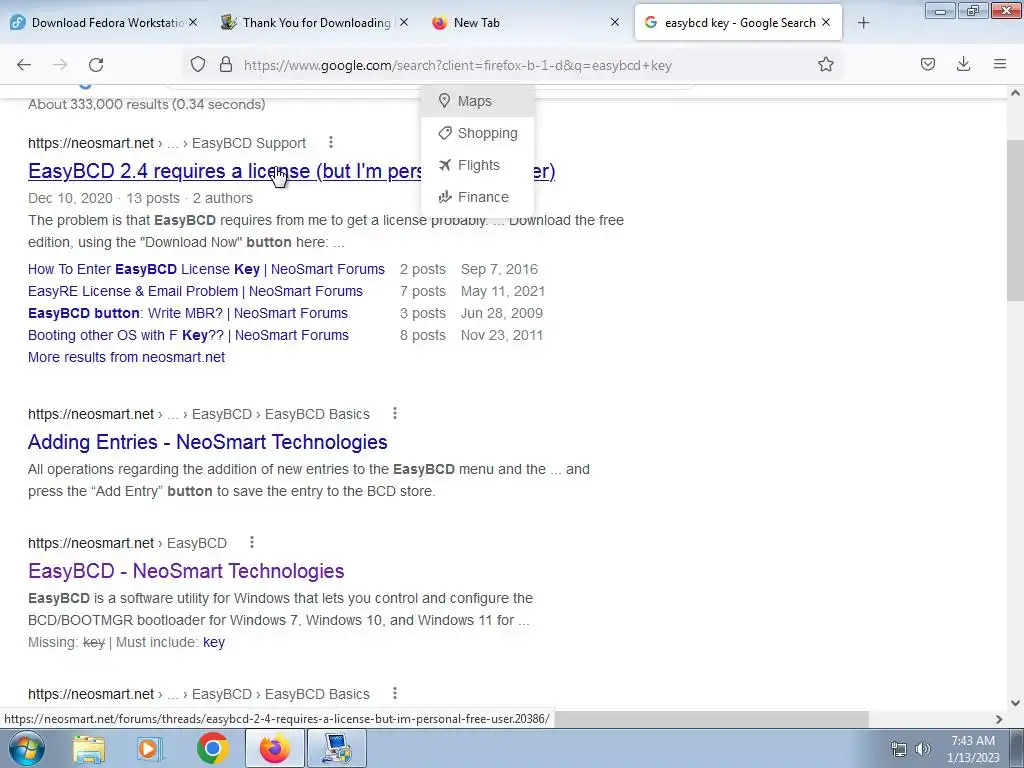Close the easybcd key Google Search tab
Screen dimensions: 1024x768
pos(826,22)
